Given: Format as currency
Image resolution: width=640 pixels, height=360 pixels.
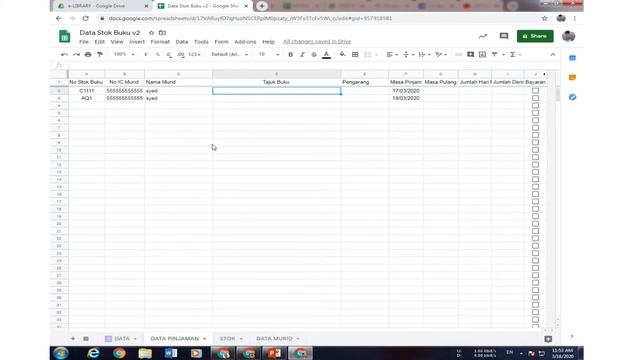Looking at the screenshot, I should tap(146, 54).
